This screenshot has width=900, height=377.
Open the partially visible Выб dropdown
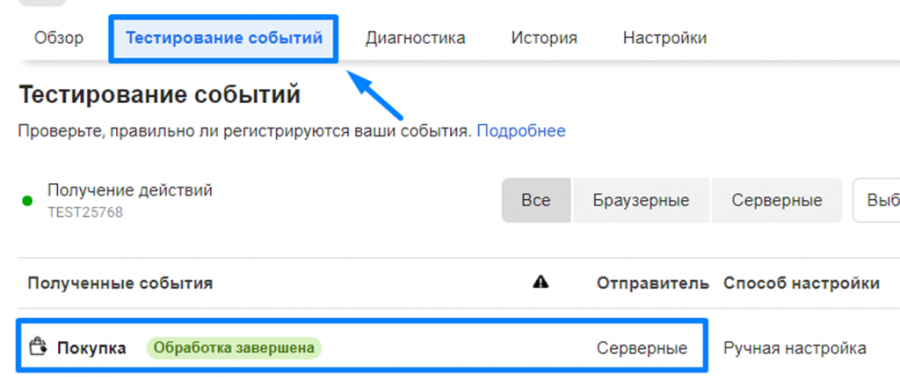coord(876,200)
